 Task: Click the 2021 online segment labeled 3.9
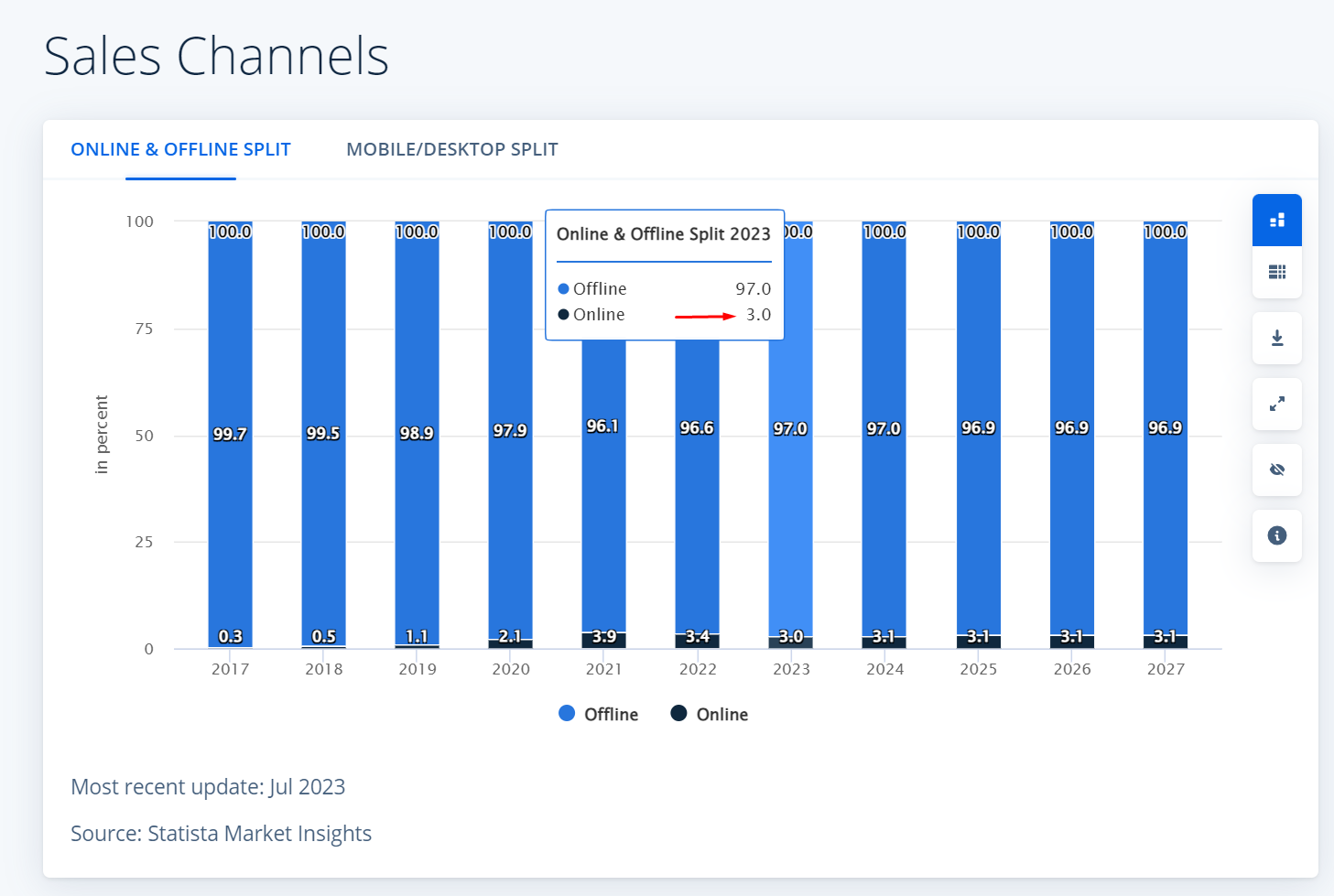[603, 640]
